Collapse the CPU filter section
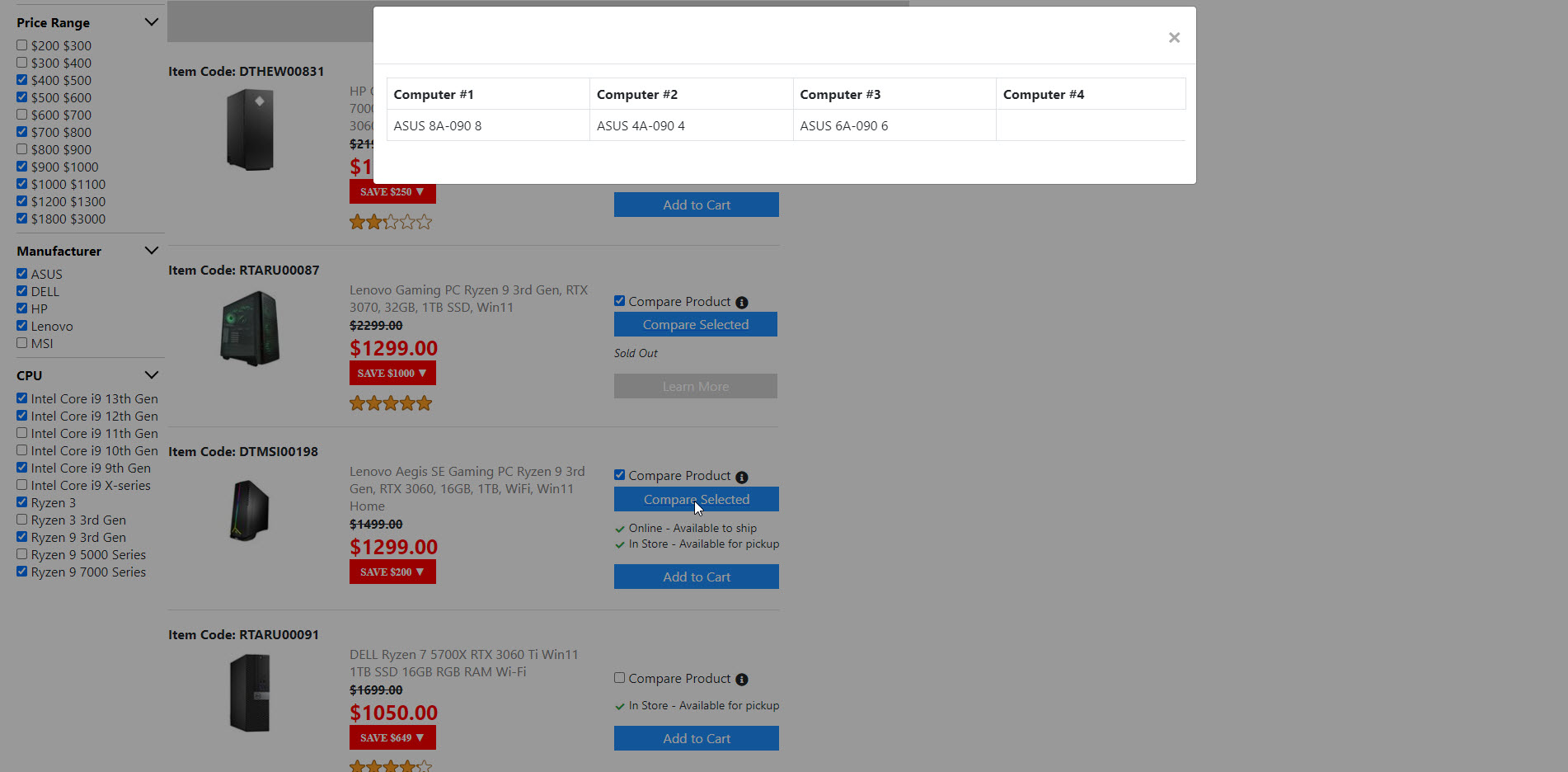 point(151,375)
